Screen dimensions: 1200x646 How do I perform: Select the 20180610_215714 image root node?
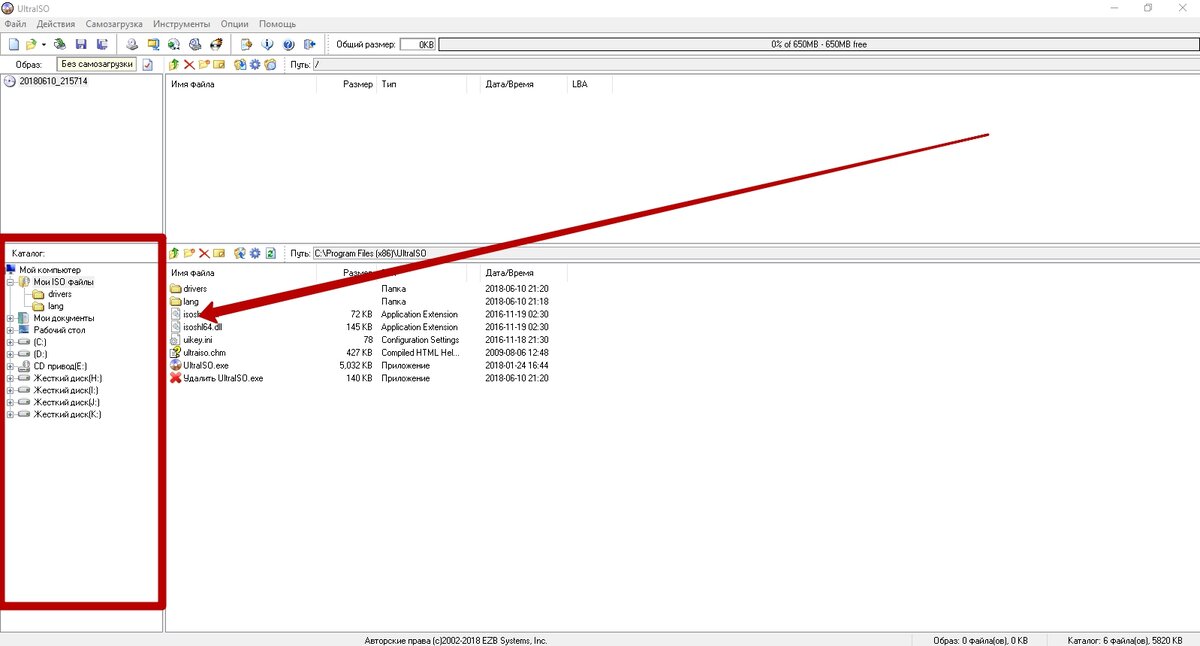pyautogui.click(x=53, y=81)
